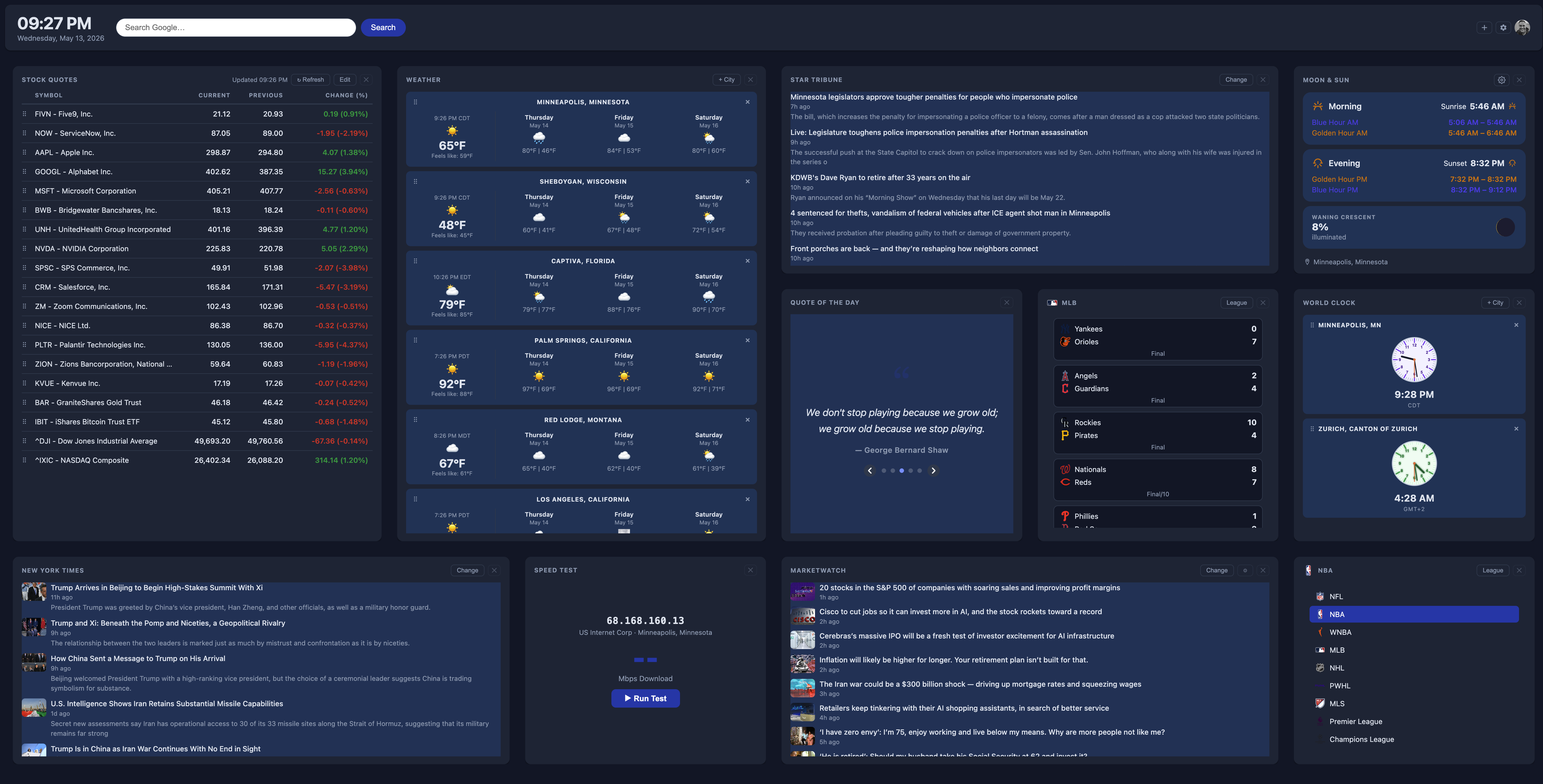
Task: Select MLB in league list
Action: pos(1414,650)
